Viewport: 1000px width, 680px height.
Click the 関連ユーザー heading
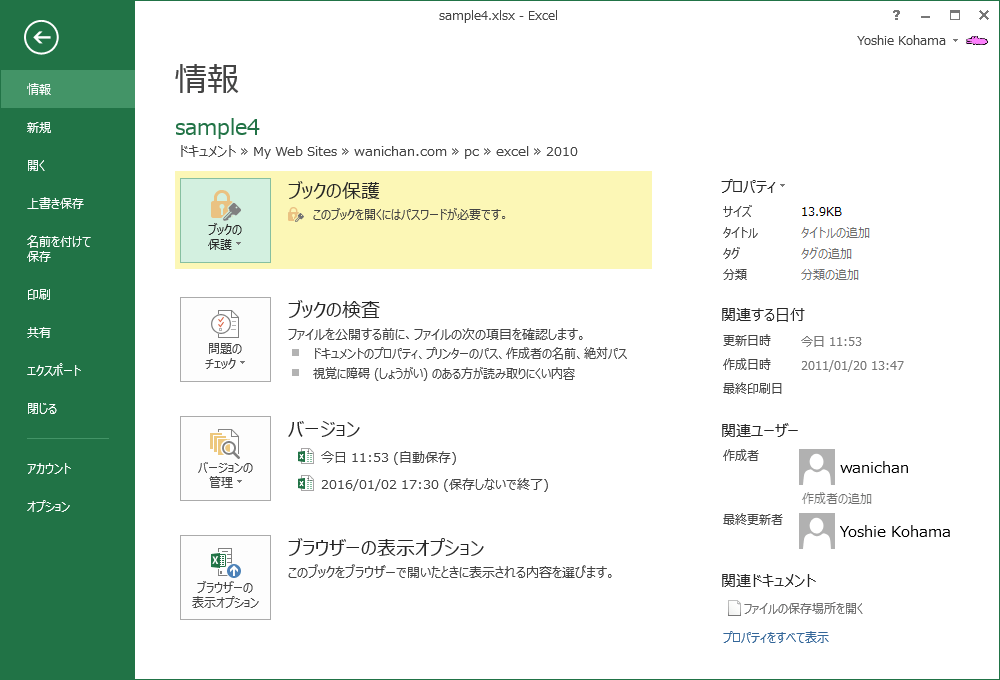click(760, 431)
